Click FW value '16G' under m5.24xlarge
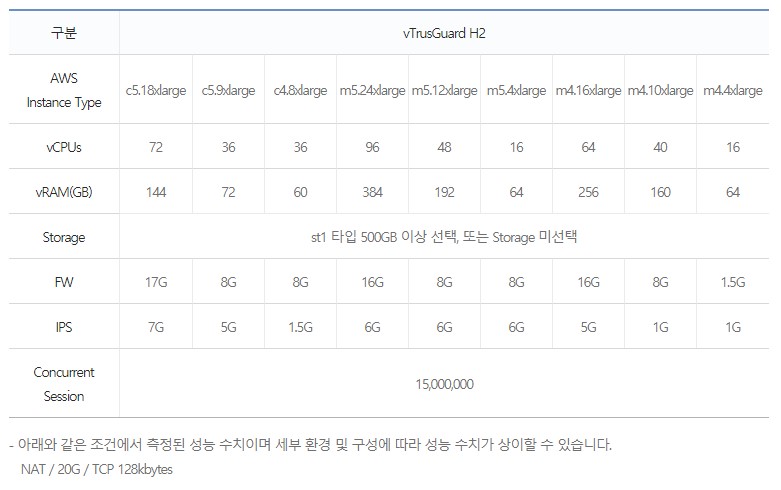 point(373,282)
